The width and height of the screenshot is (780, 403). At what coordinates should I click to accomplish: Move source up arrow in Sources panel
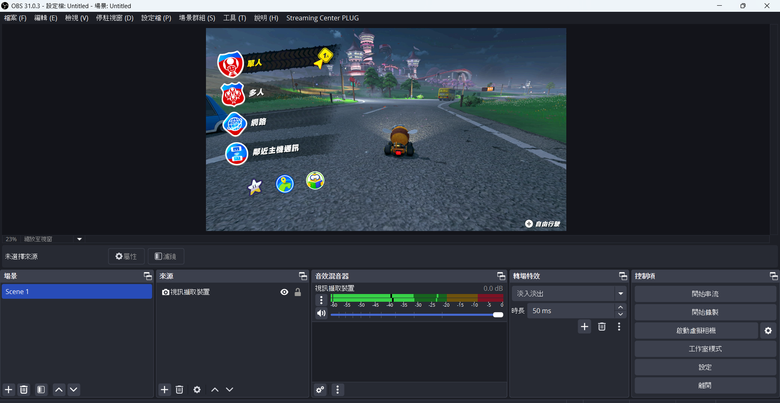(x=214, y=390)
